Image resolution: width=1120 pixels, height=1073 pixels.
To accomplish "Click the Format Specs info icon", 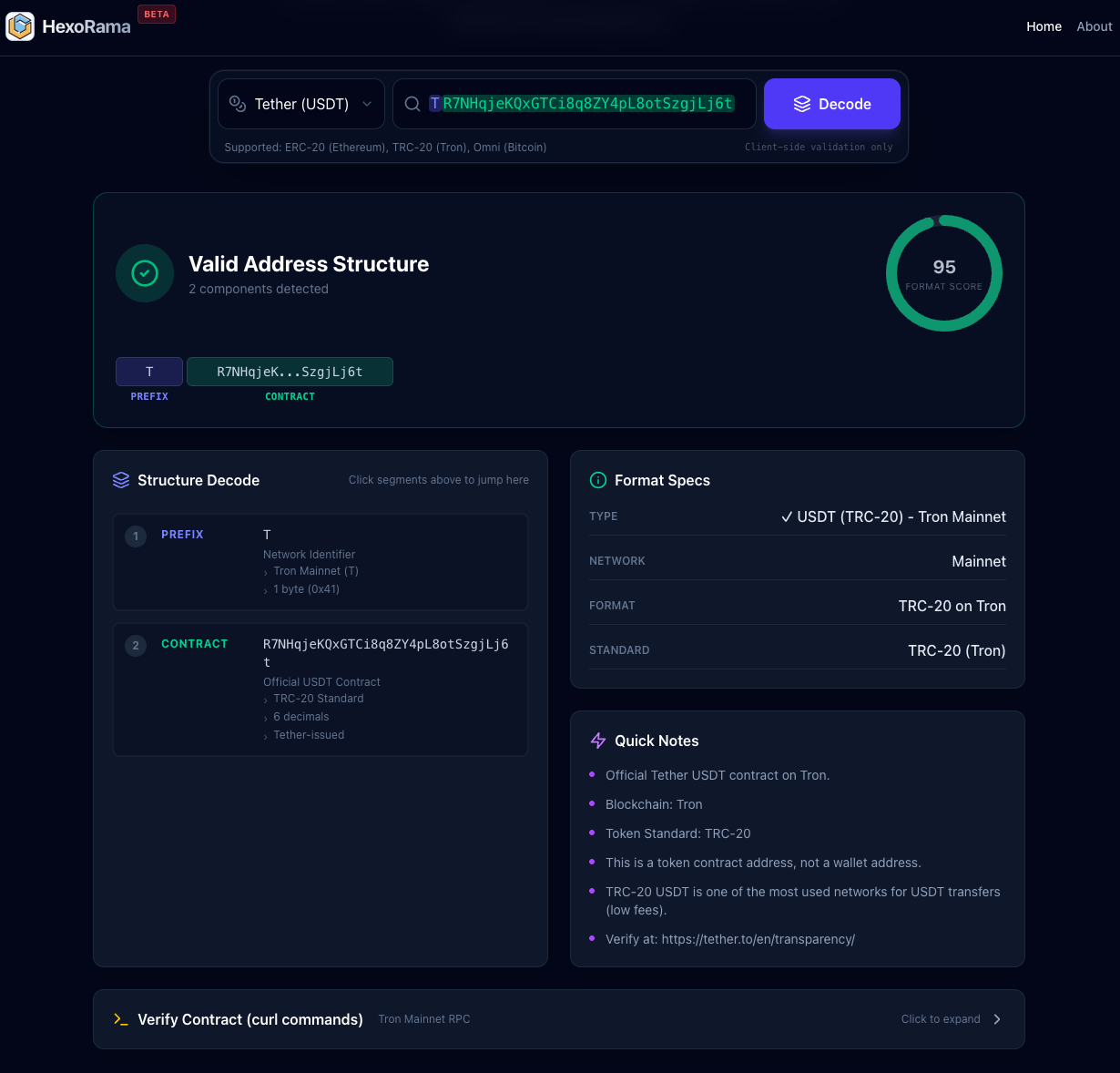I will tap(598, 480).
